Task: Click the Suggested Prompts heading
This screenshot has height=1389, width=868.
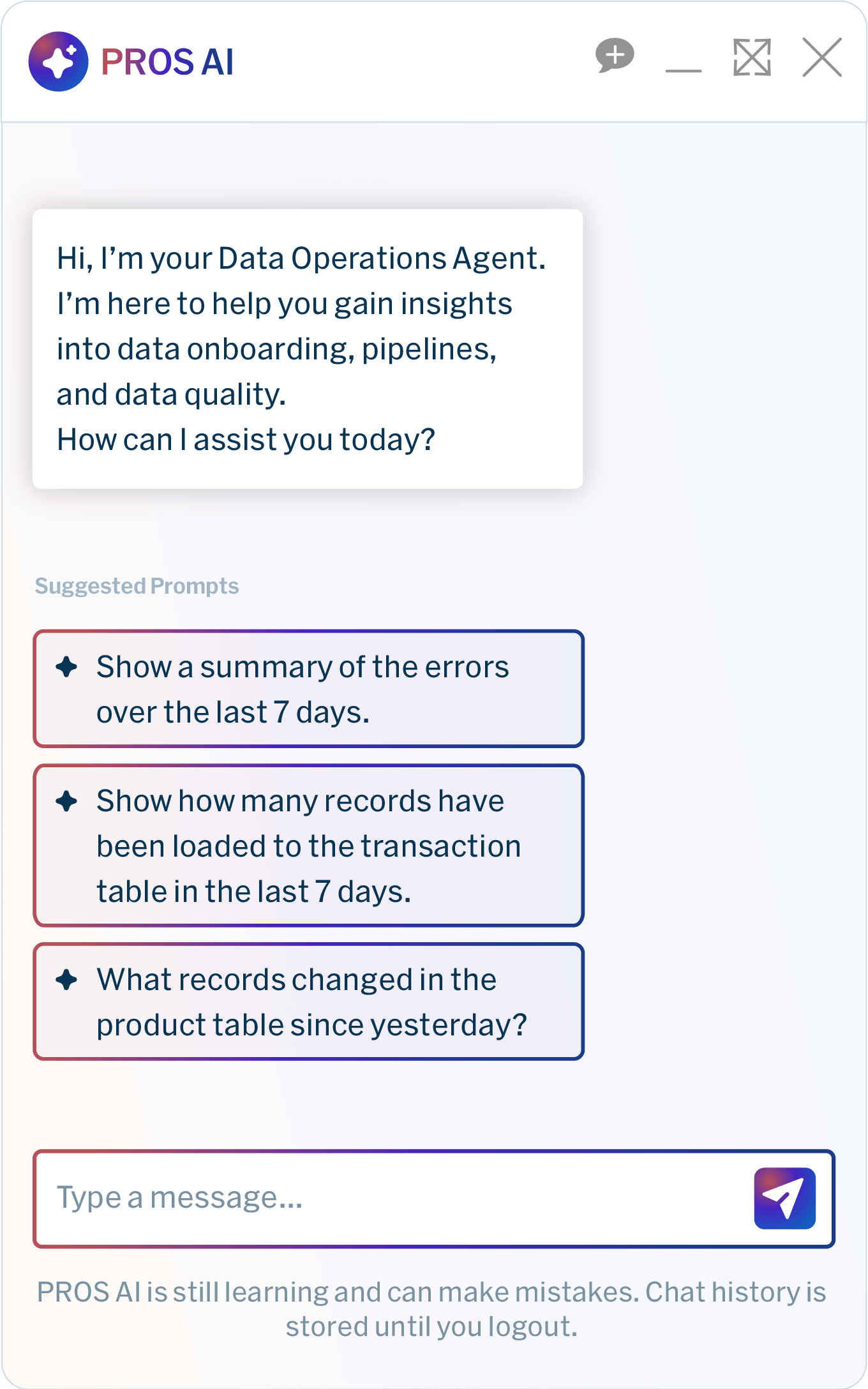Action: pyautogui.click(x=137, y=586)
